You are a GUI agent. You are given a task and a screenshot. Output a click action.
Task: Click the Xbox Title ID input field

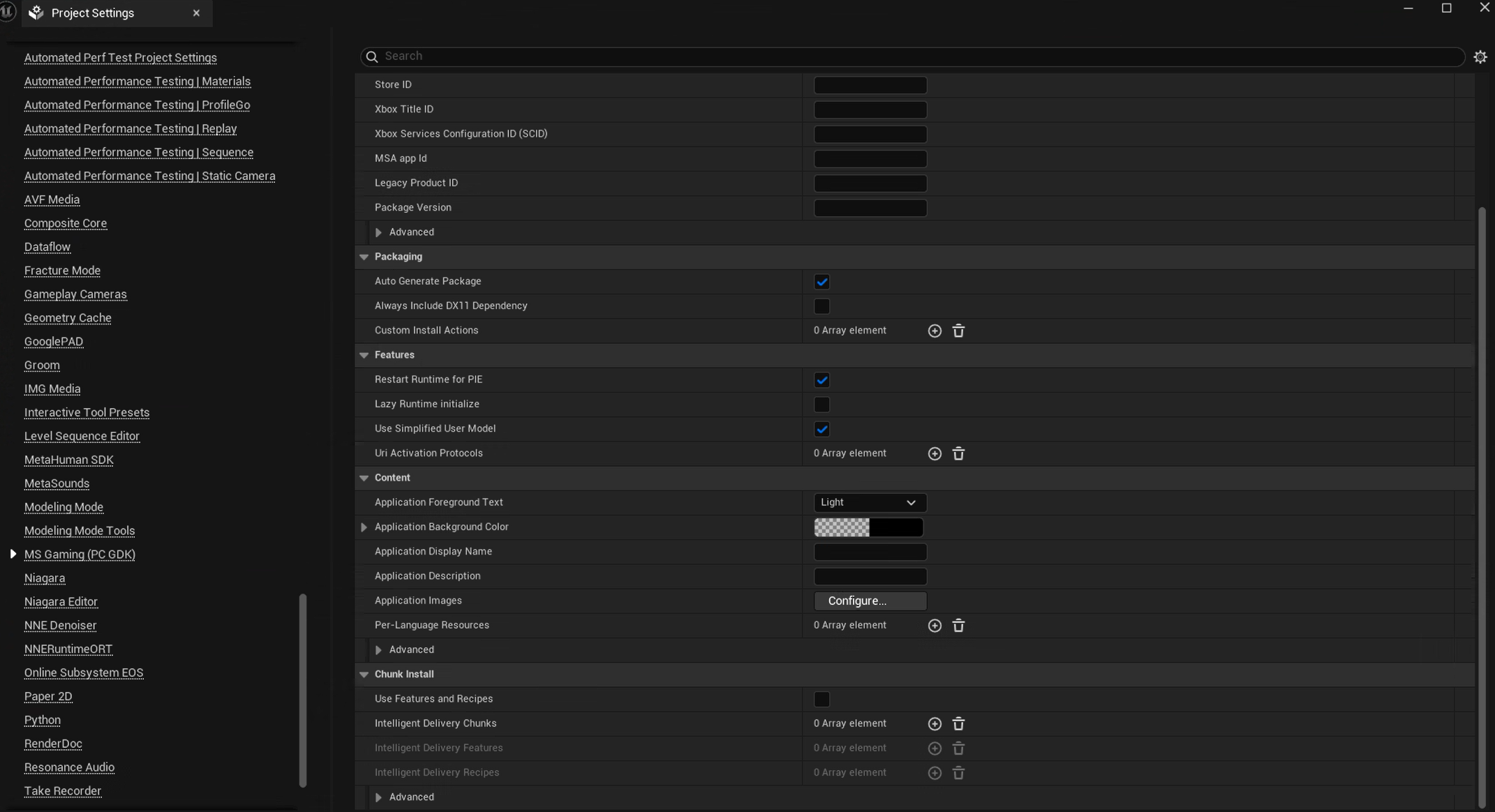coord(870,110)
